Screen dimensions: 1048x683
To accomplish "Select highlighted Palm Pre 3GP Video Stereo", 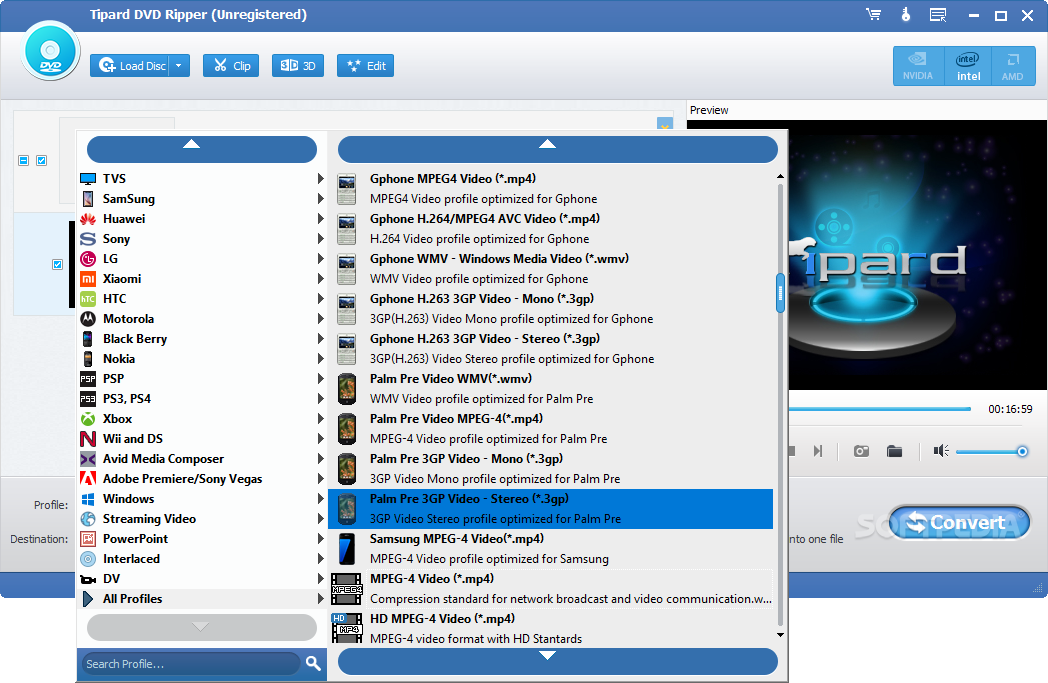I will [x=550, y=509].
